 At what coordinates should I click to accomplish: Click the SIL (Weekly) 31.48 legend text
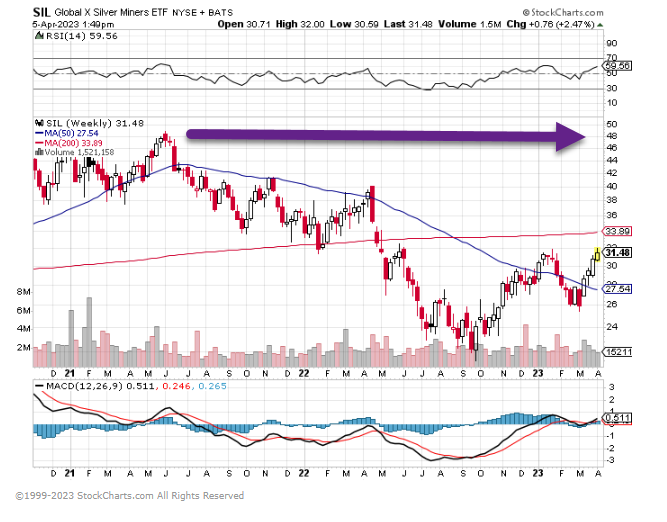(x=95, y=123)
